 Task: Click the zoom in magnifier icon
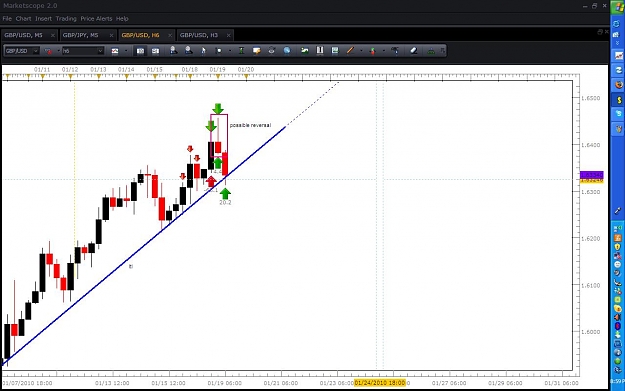click(173, 51)
